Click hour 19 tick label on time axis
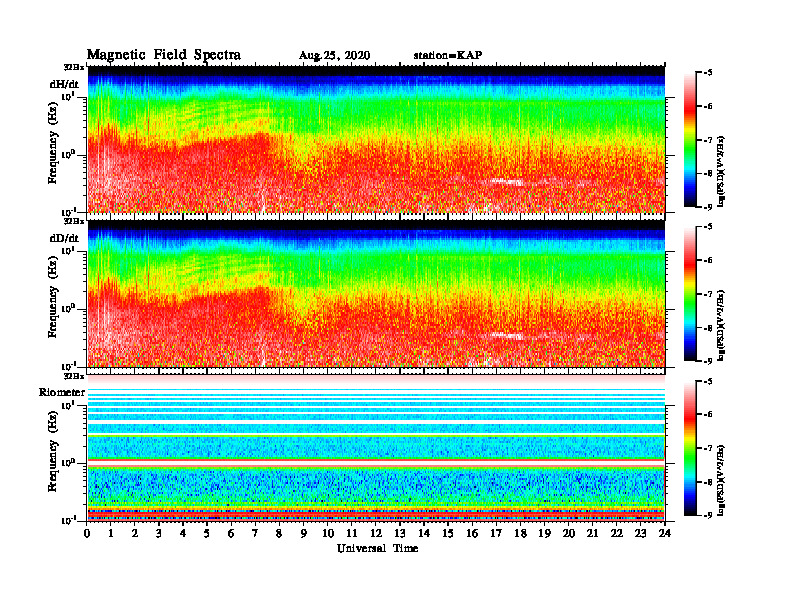 (544, 533)
